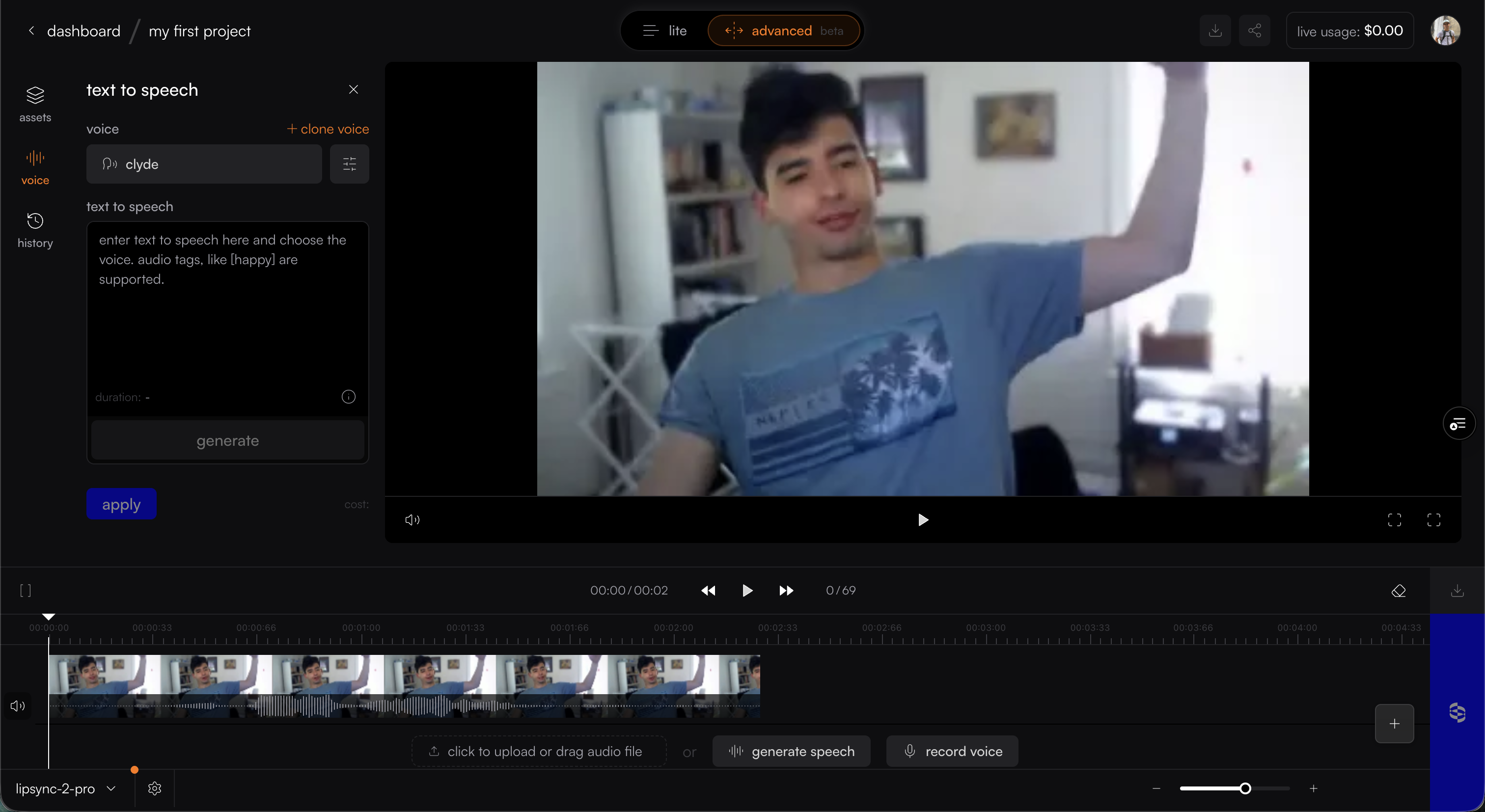Click record voice button
Image resolution: width=1485 pixels, height=812 pixels.
point(952,752)
